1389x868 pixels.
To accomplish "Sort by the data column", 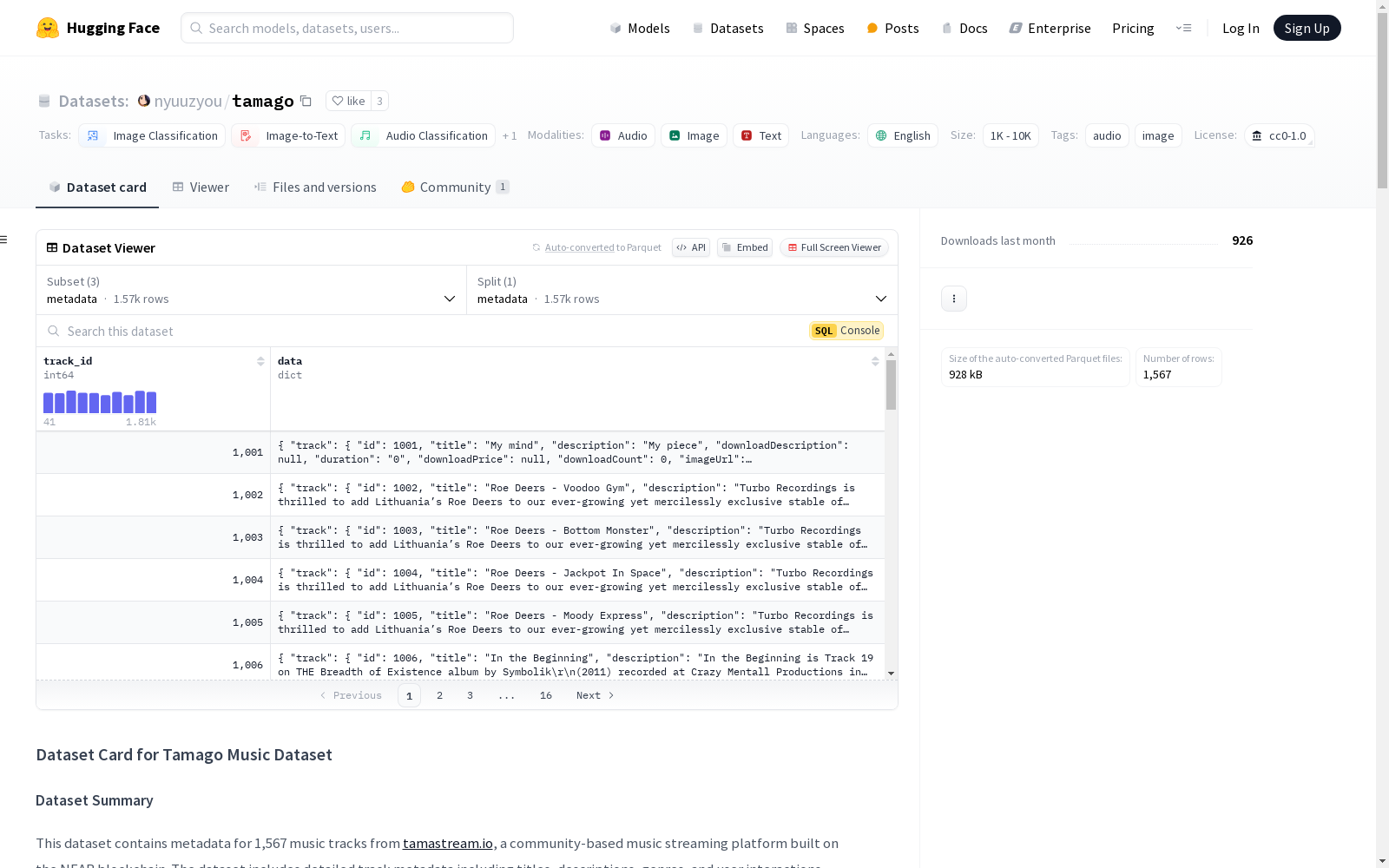I will (875, 361).
